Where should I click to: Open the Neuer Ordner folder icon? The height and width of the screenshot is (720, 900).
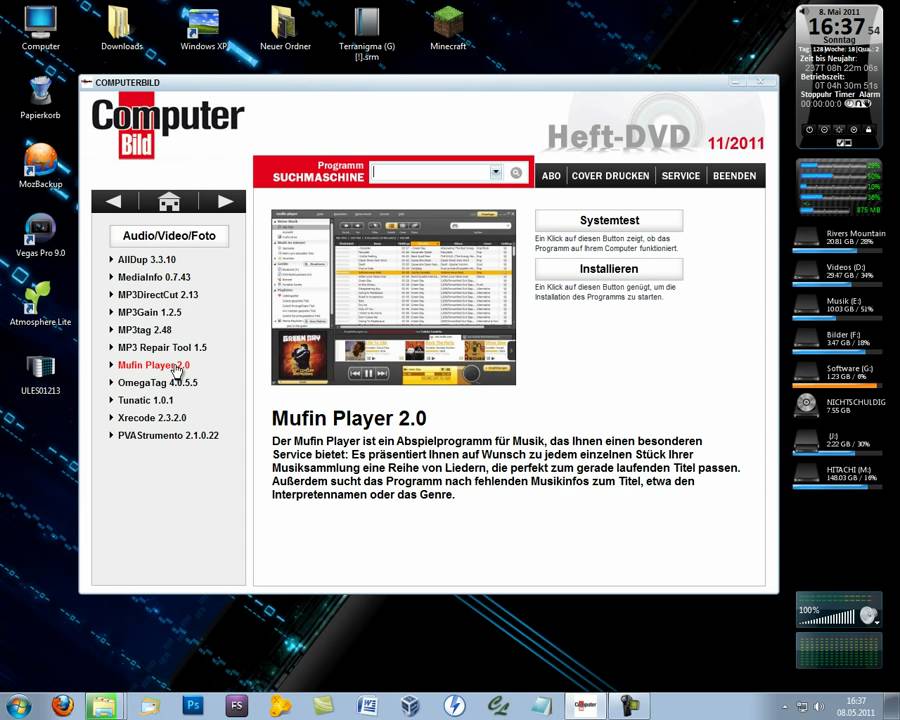click(285, 28)
